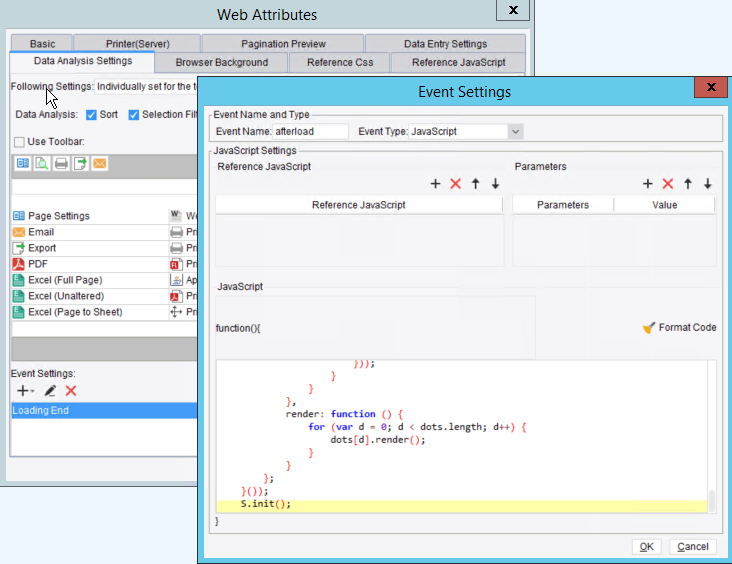
Task: Open the Data Entry Settings tab
Action: (445, 44)
